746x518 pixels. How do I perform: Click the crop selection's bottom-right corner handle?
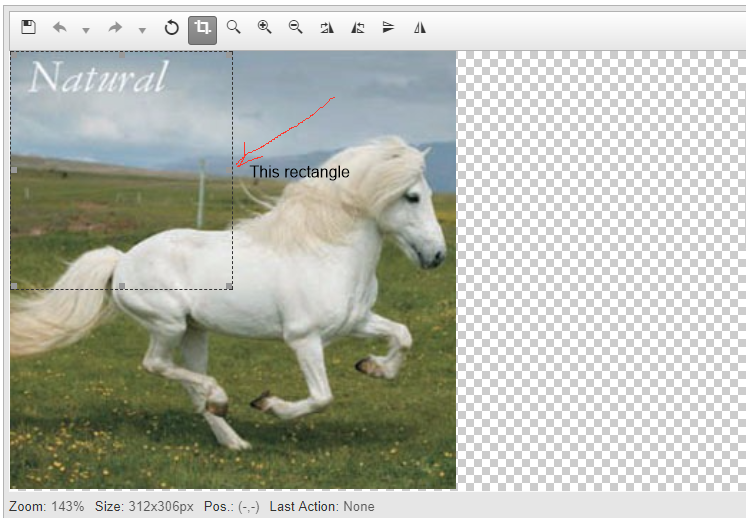click(229, 286)
